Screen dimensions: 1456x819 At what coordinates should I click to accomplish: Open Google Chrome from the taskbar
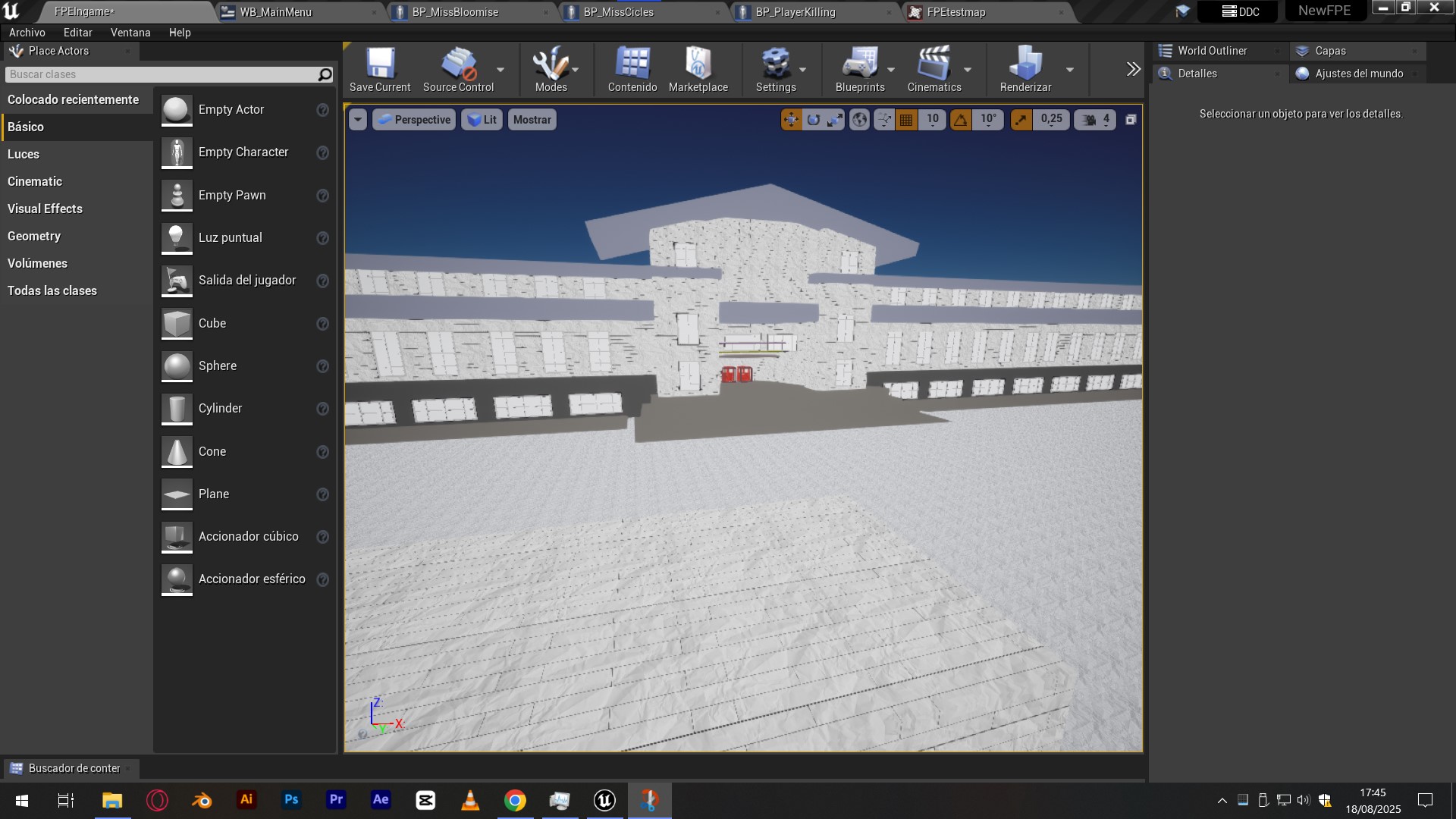tap(515, 800)
